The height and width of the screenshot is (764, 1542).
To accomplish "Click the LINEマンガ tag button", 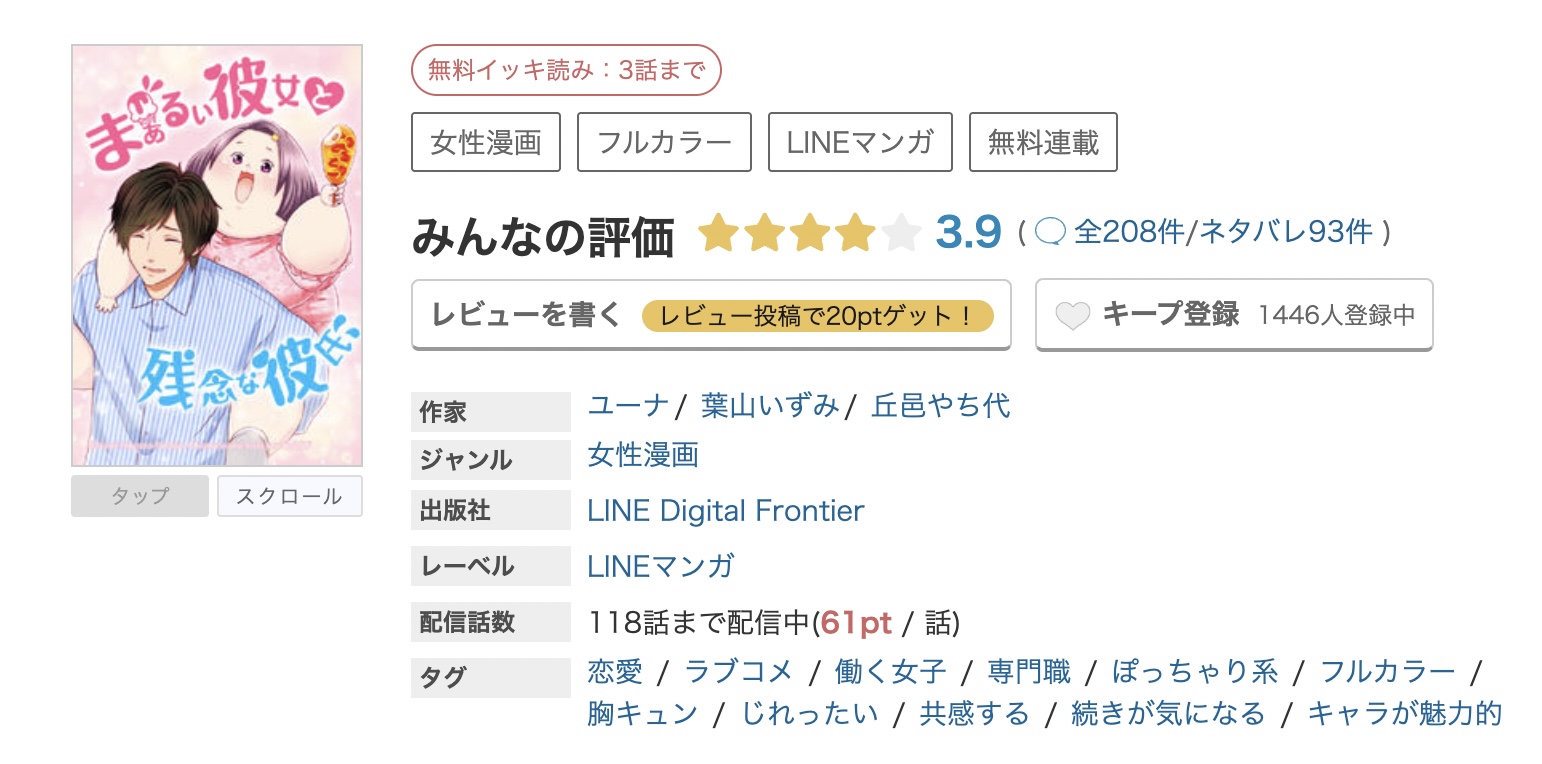I will point(860,143).
